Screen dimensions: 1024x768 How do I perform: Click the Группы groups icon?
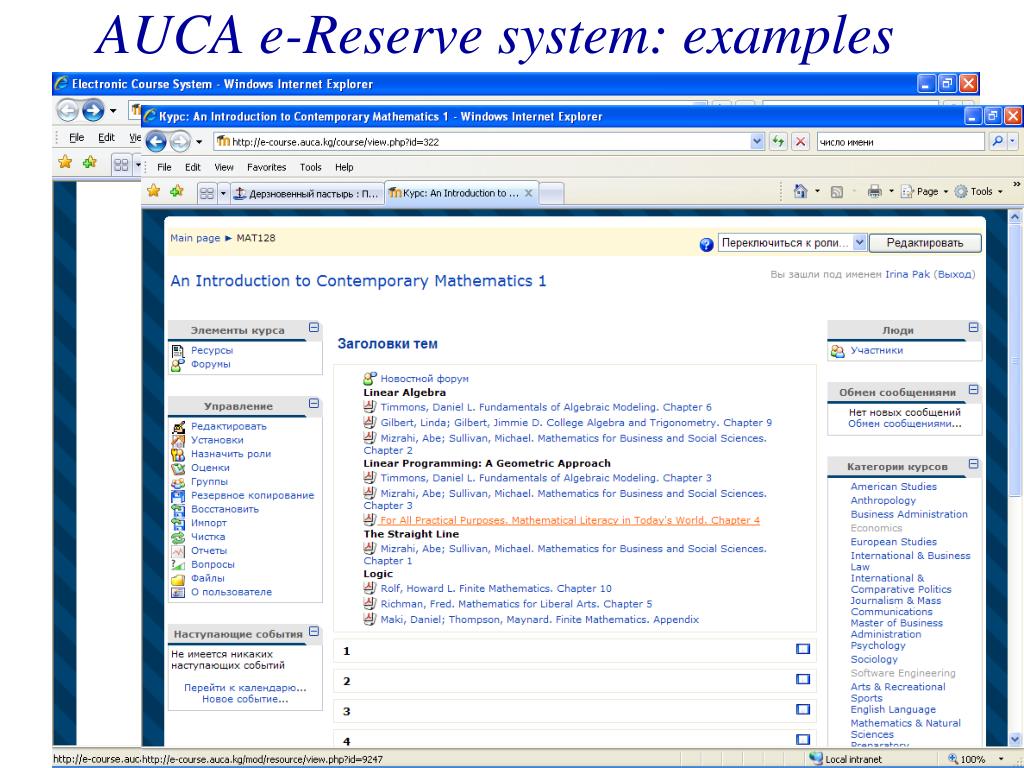178,482
